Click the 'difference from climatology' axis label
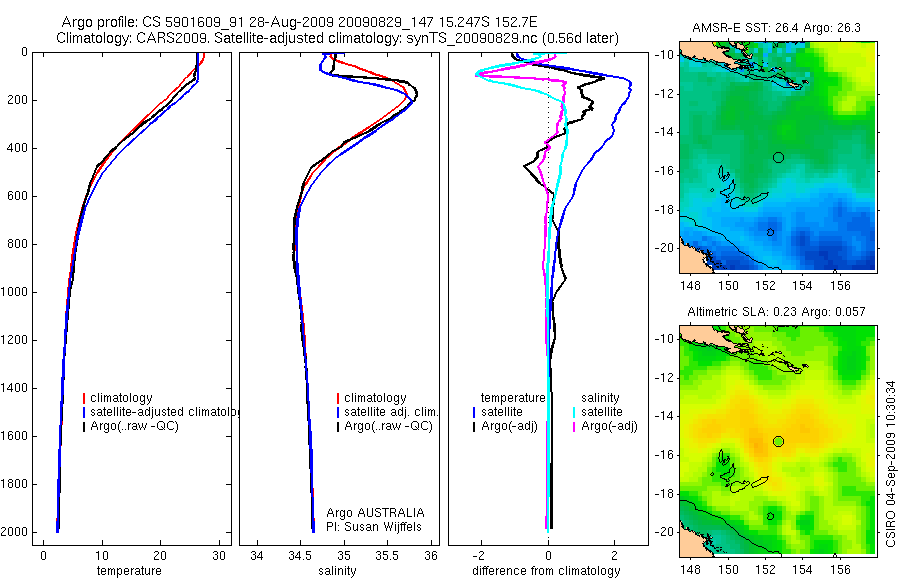The image size is (900, 580). [x=546, y=571]
